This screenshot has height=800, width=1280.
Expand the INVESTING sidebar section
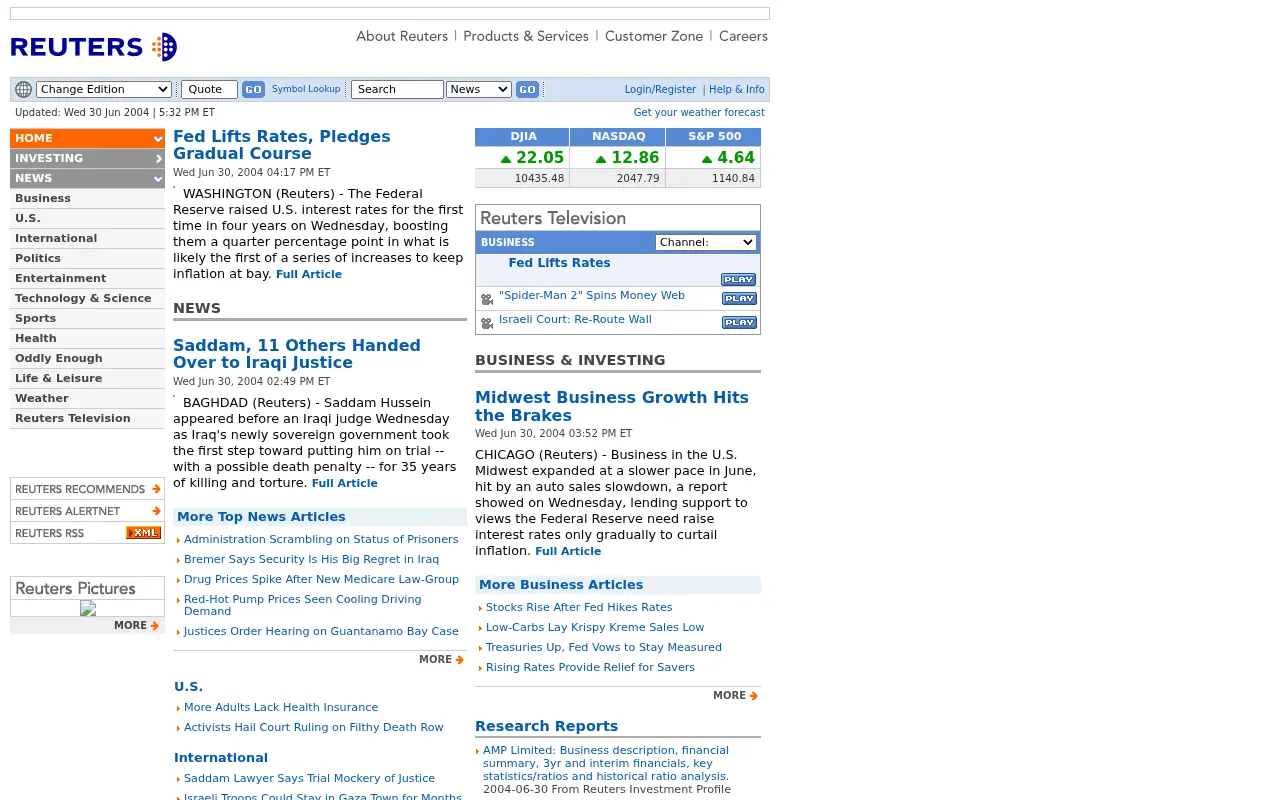point(87,158)
